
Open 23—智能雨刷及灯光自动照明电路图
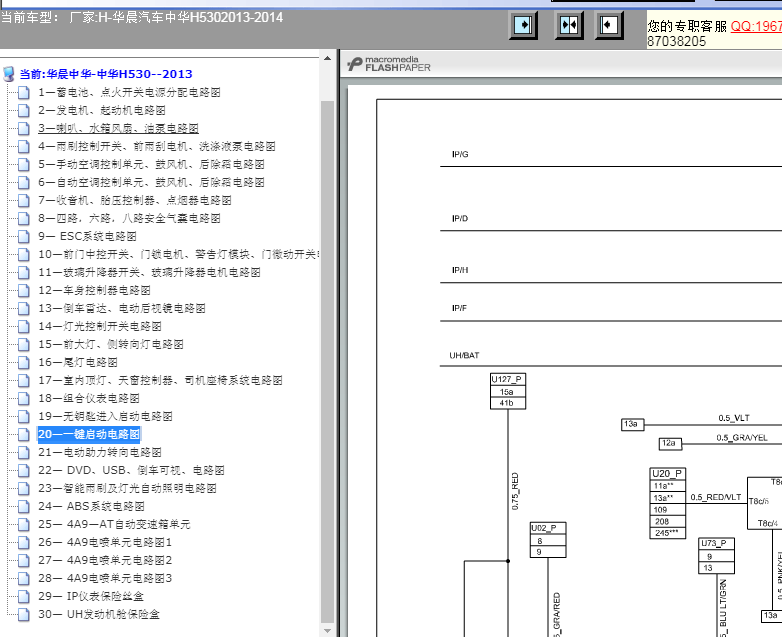coord(127,488)
